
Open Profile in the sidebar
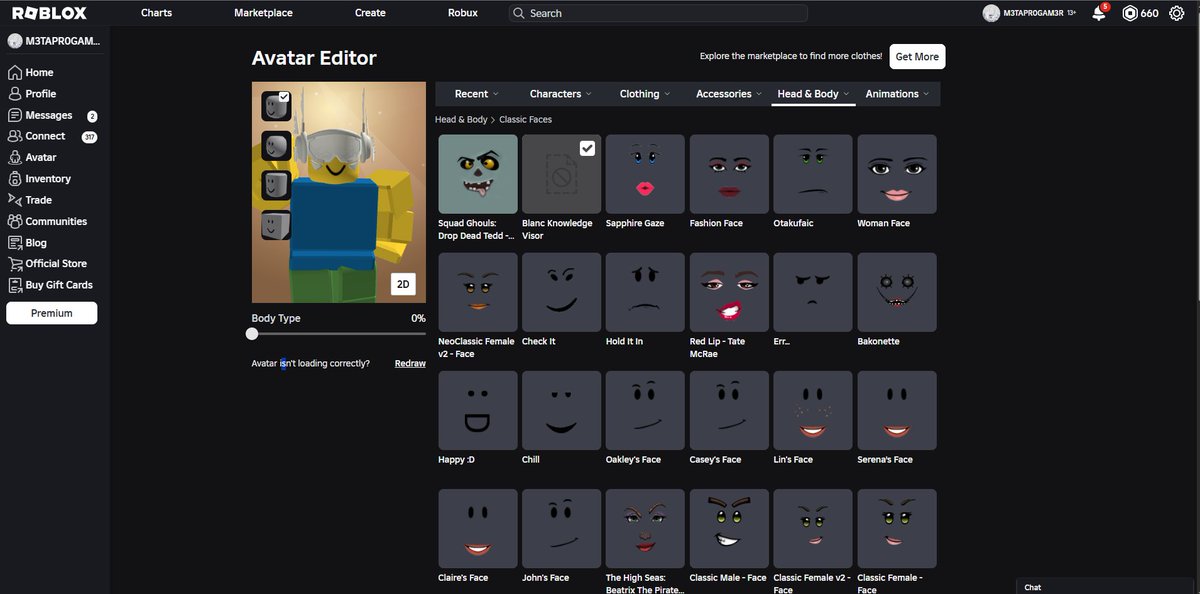coord(33,94)
